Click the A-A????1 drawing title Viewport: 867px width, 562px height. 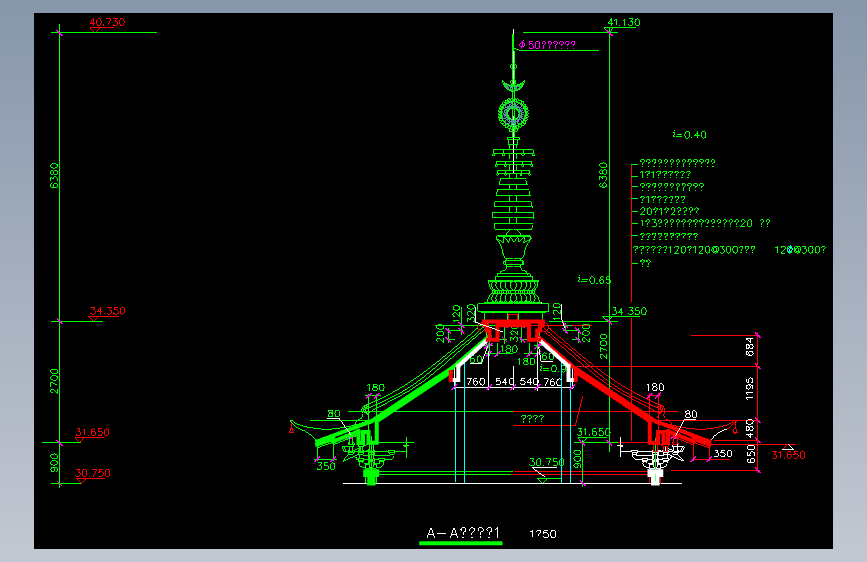463,533
